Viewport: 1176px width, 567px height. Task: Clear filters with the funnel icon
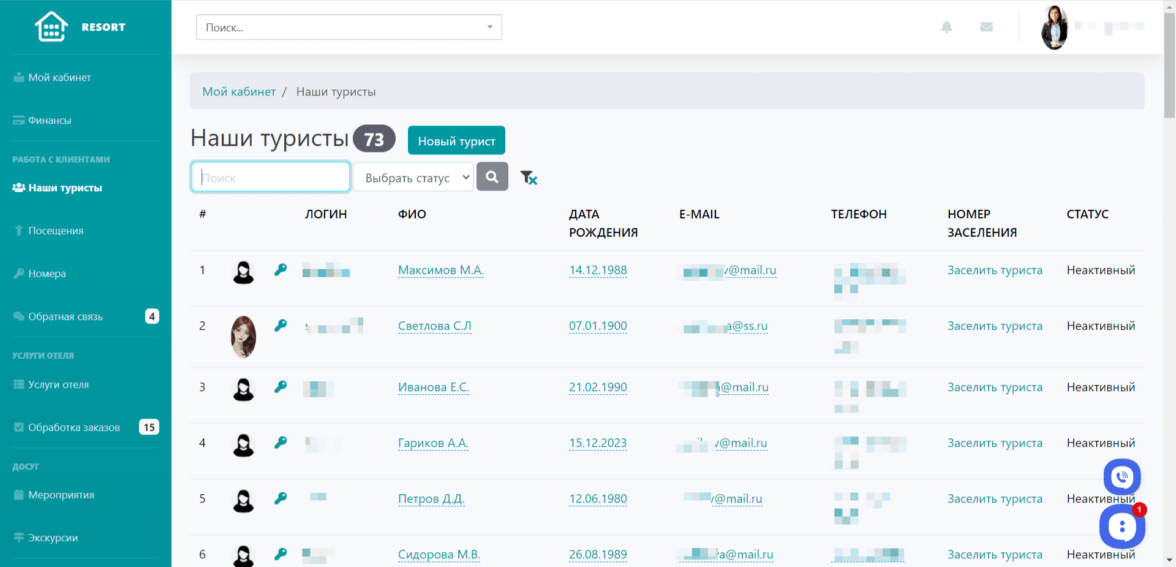click(x=529, y=178)
